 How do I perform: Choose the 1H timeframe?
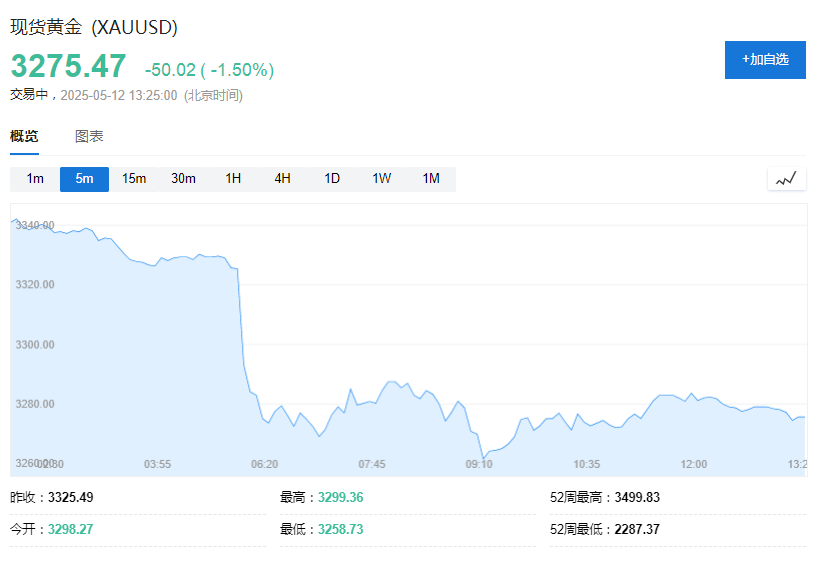[233, 179]
